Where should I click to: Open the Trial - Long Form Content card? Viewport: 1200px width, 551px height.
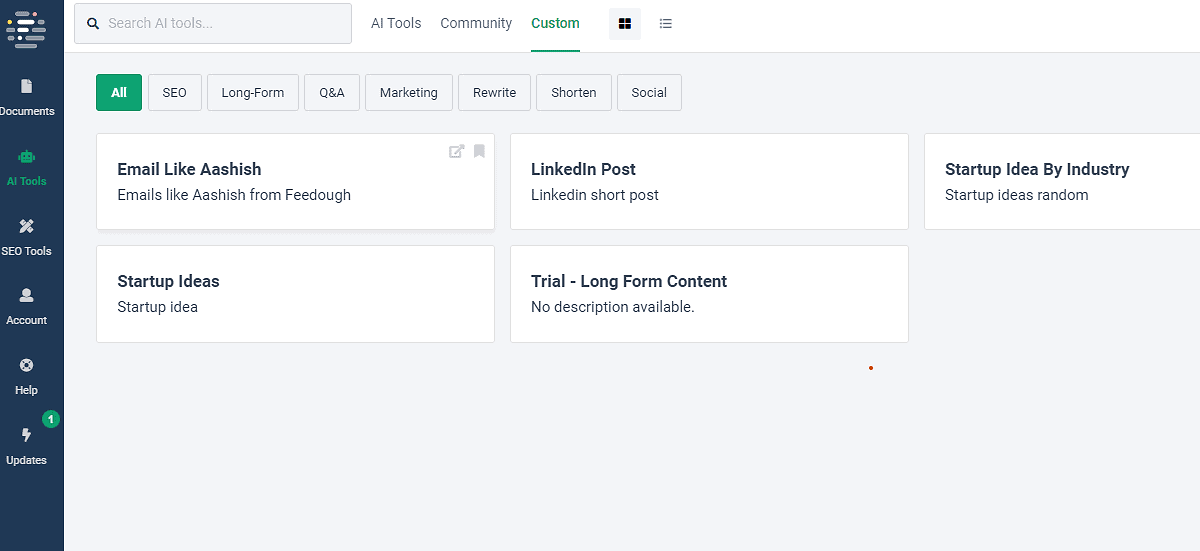tap(709, 294)
